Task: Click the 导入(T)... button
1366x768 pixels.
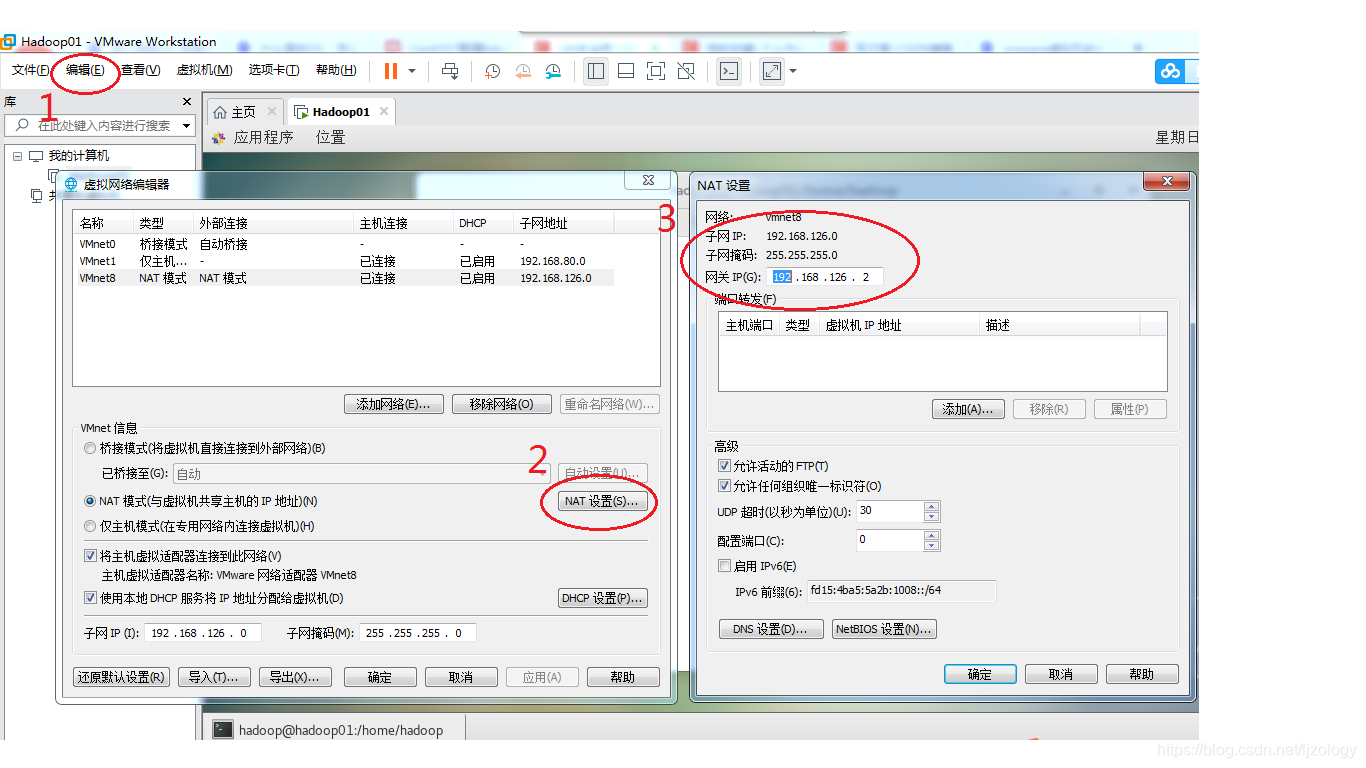Action: coord(214,677)
